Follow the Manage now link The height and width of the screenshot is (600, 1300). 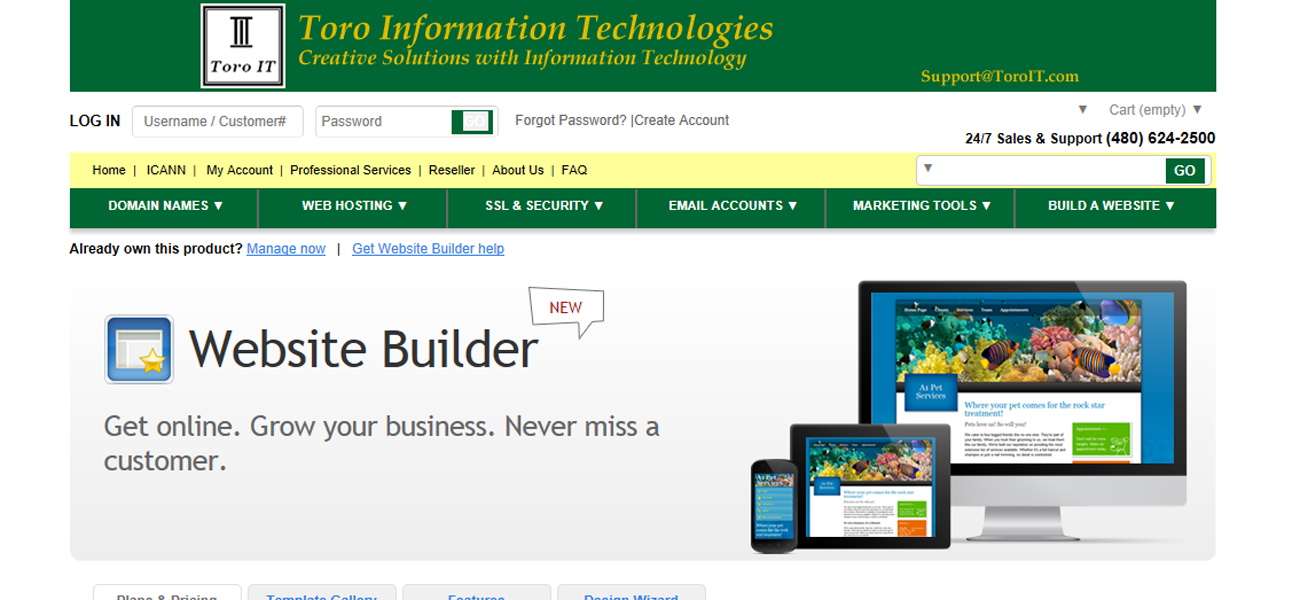pyautogui.click(x=286, y=249)
